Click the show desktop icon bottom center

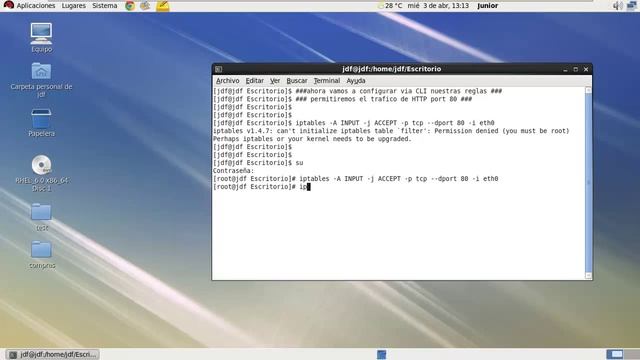[x=382, y=354]
